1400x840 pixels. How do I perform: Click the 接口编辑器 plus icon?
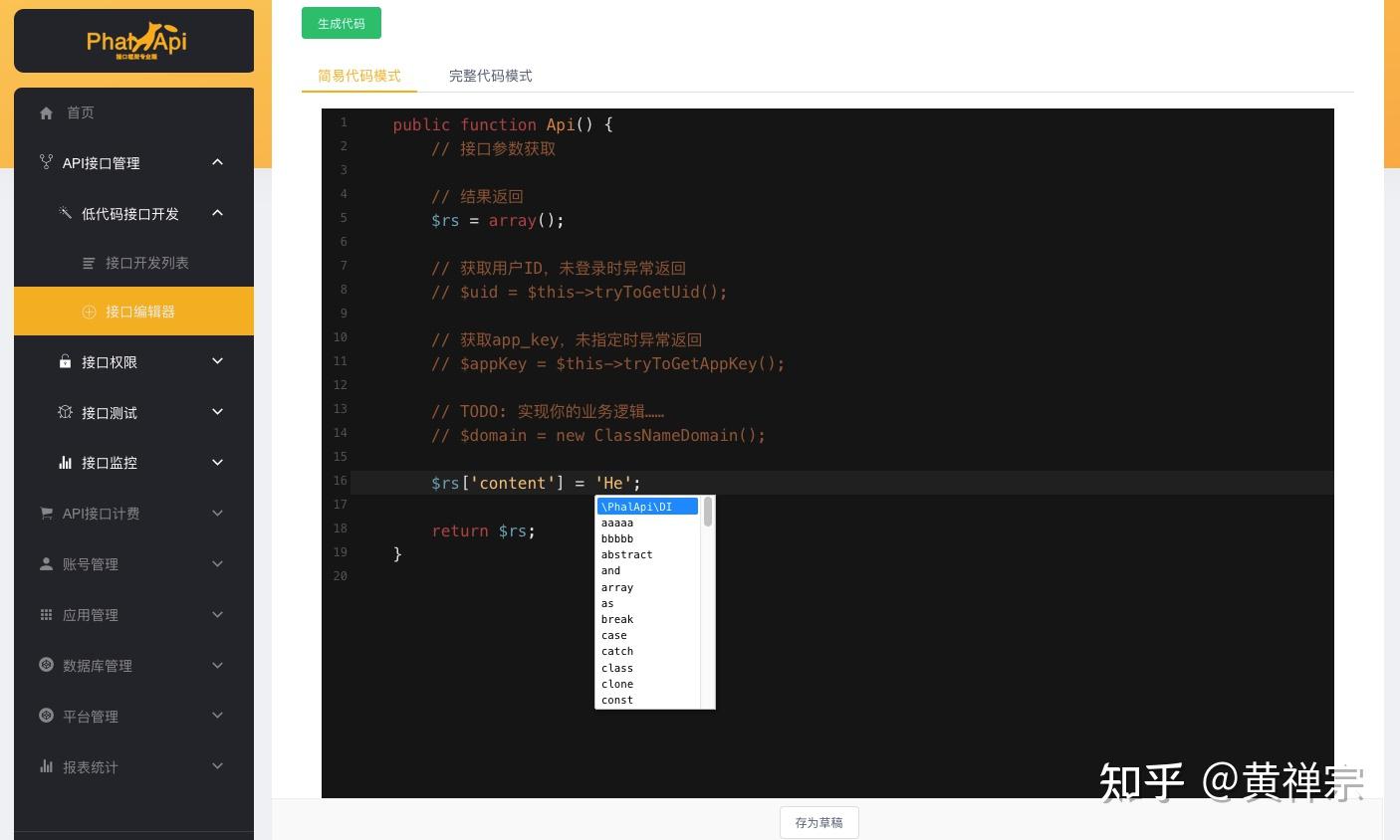pyautogui.click(x=90, y=312)
